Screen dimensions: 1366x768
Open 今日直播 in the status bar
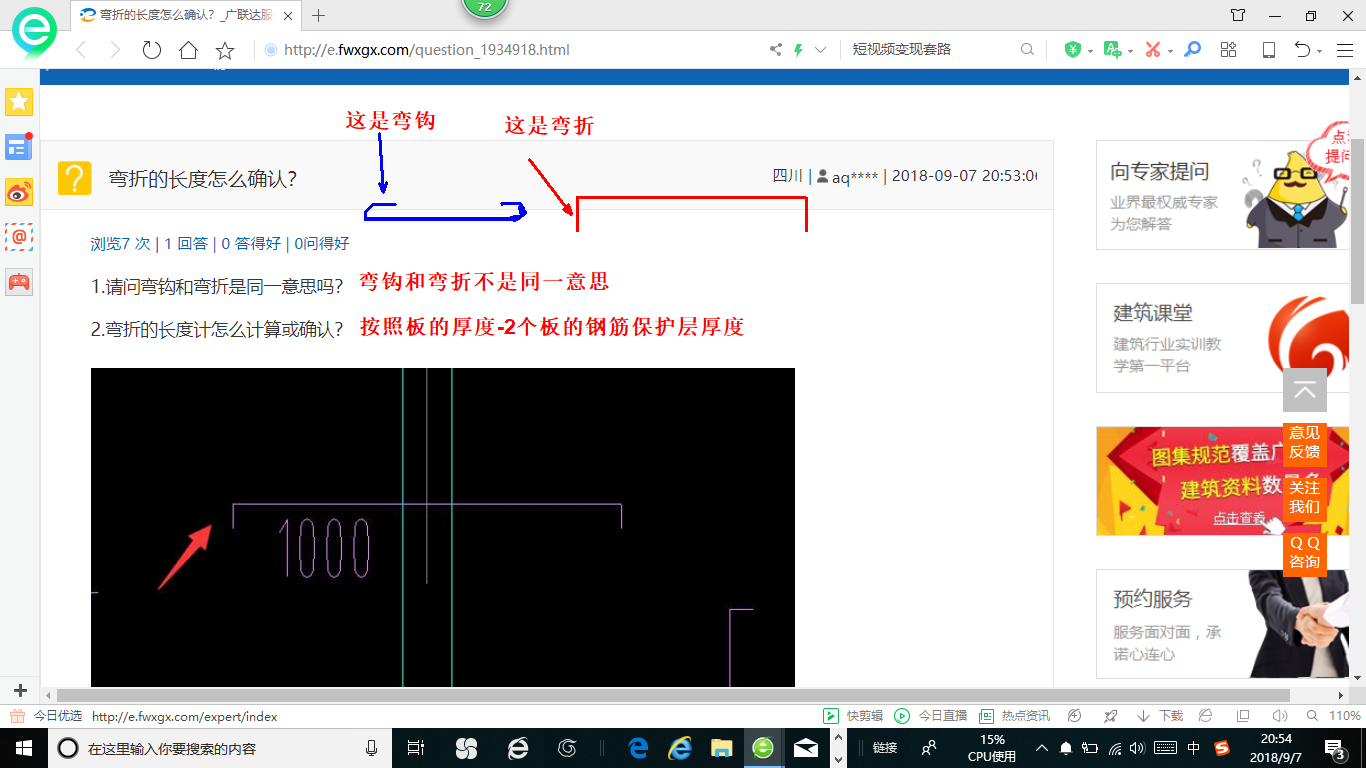[931, 716]
